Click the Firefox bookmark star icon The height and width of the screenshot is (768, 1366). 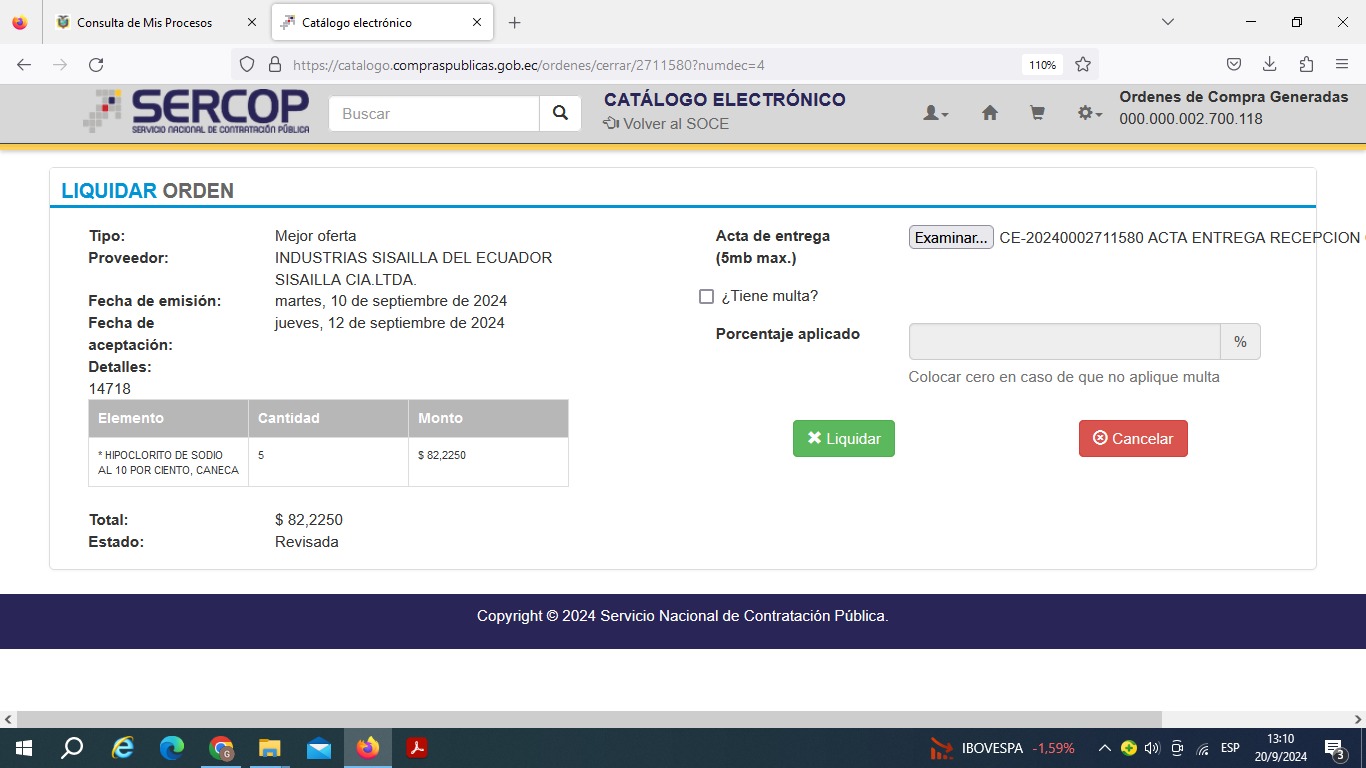1082,65
